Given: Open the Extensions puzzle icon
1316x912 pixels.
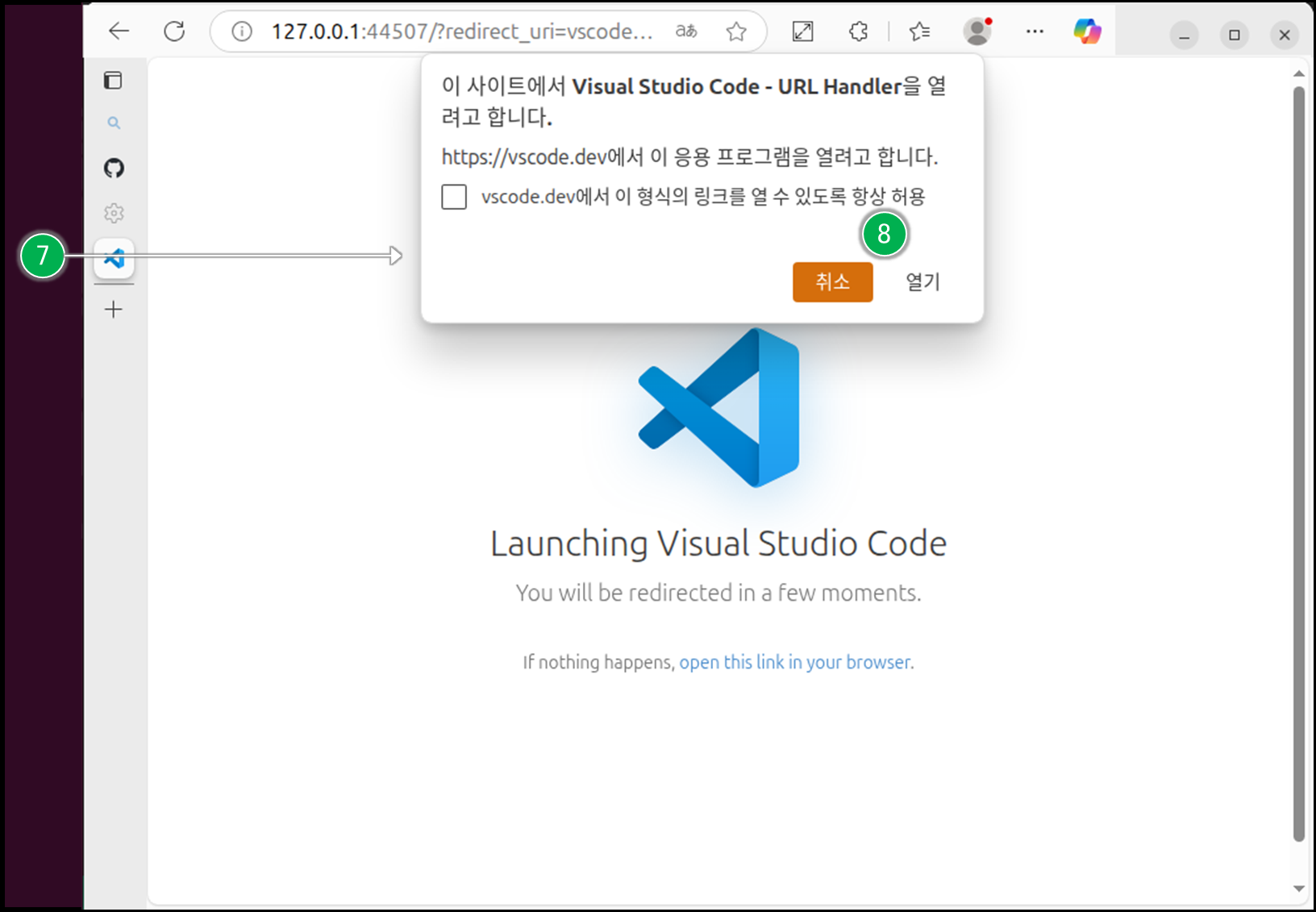Looking at the screenshot, I should pyautogui.click(x=859, y=31).
